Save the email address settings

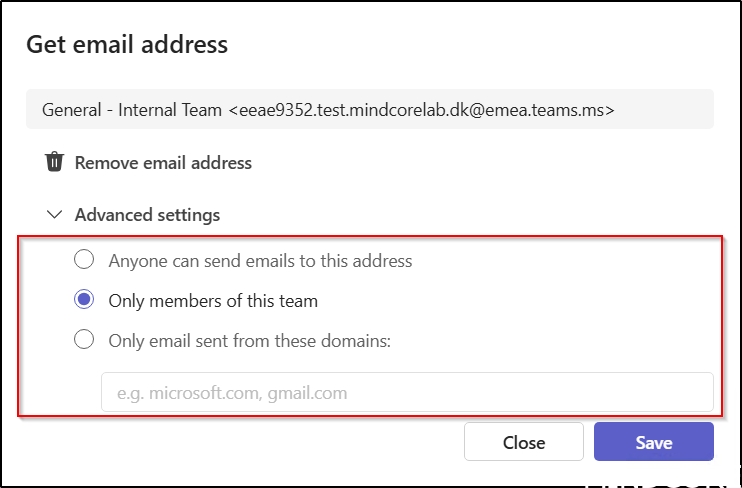coord(653,442)
